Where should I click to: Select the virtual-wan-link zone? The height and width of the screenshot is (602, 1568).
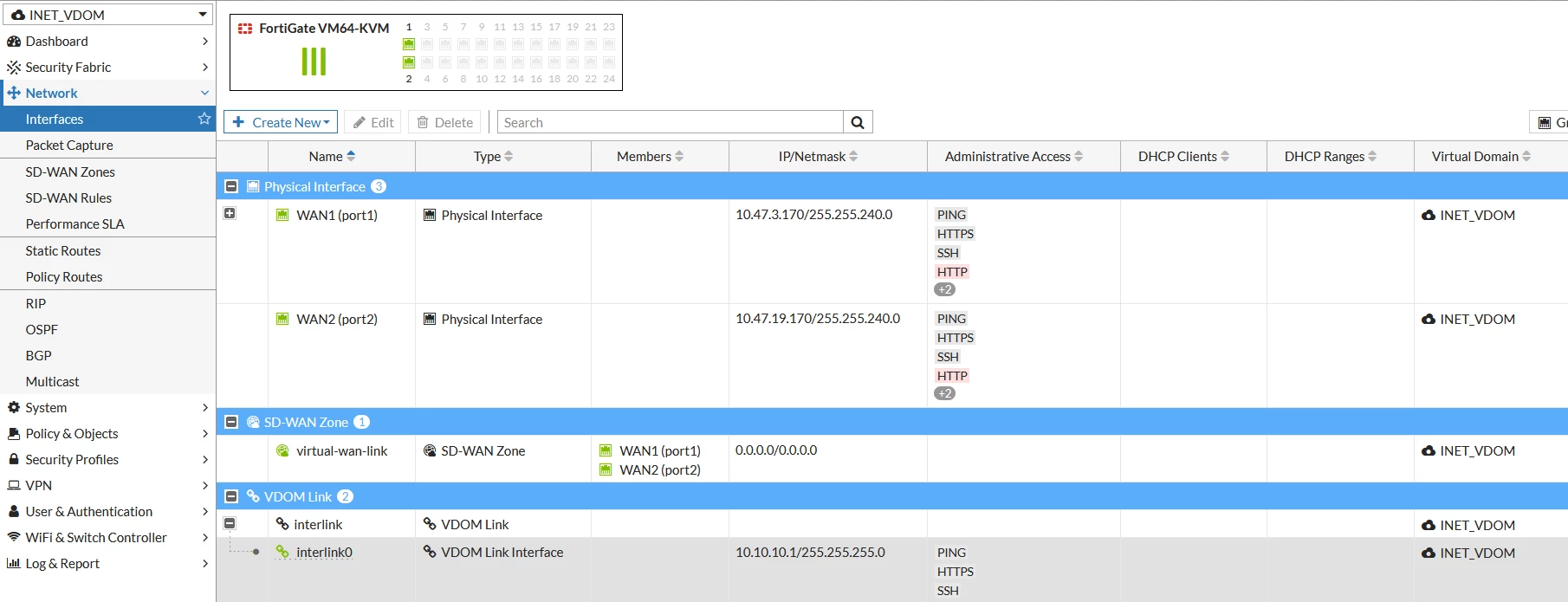tap(341, 450)
